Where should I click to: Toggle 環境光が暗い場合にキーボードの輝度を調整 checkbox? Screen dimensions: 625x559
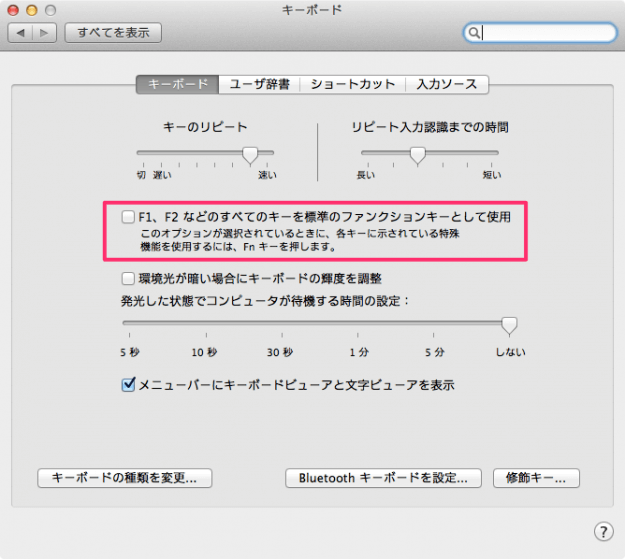[128, 278]
